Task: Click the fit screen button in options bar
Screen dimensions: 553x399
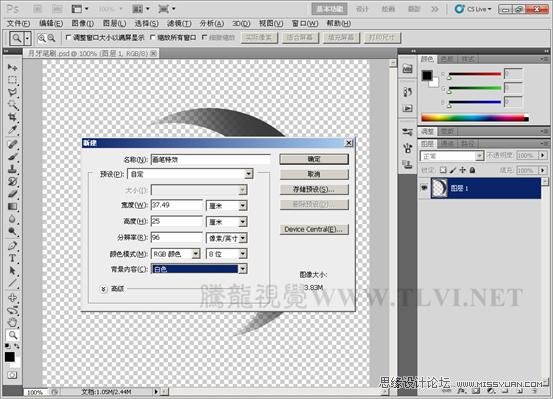Action: tap(300, 38)
